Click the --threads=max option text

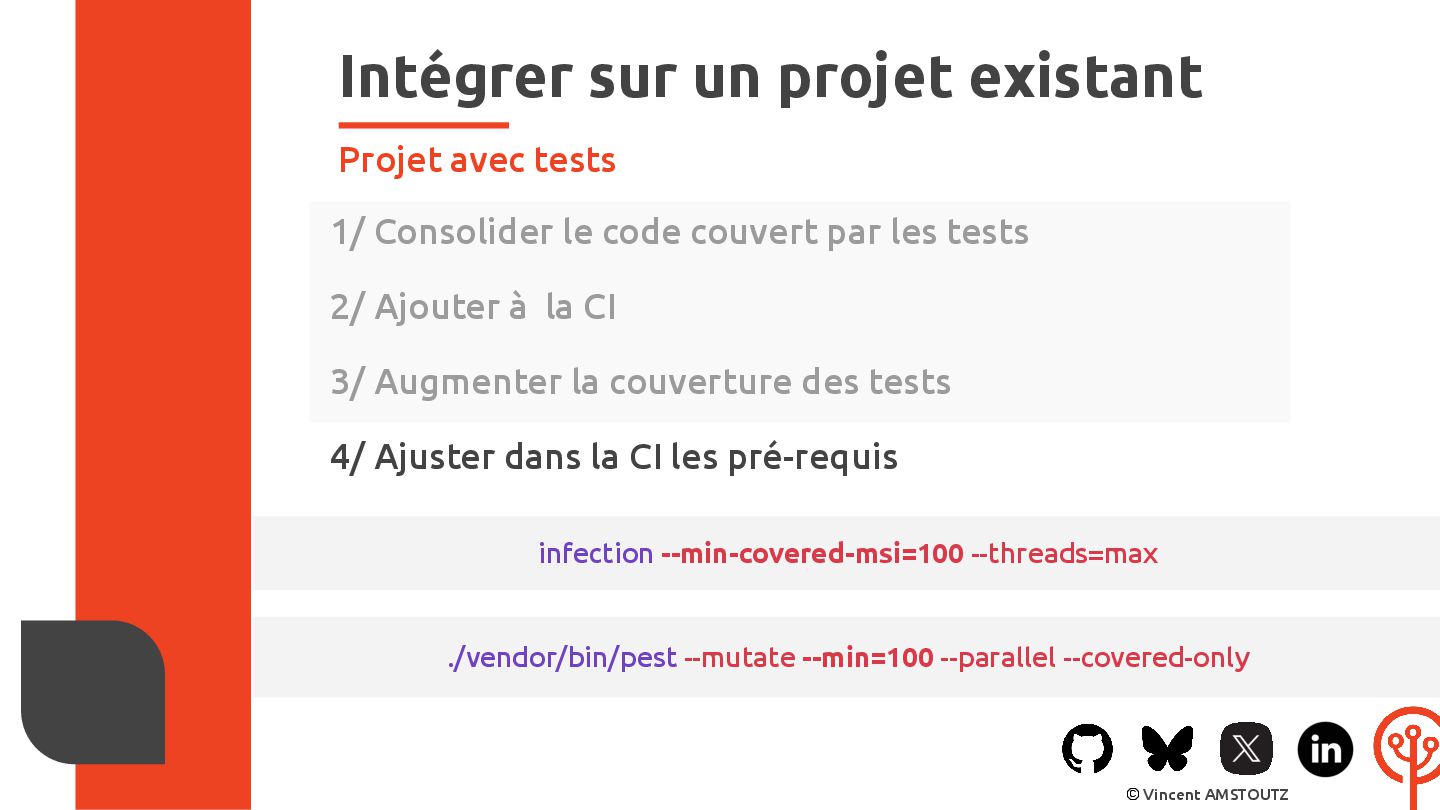(x=1065, y=553)
